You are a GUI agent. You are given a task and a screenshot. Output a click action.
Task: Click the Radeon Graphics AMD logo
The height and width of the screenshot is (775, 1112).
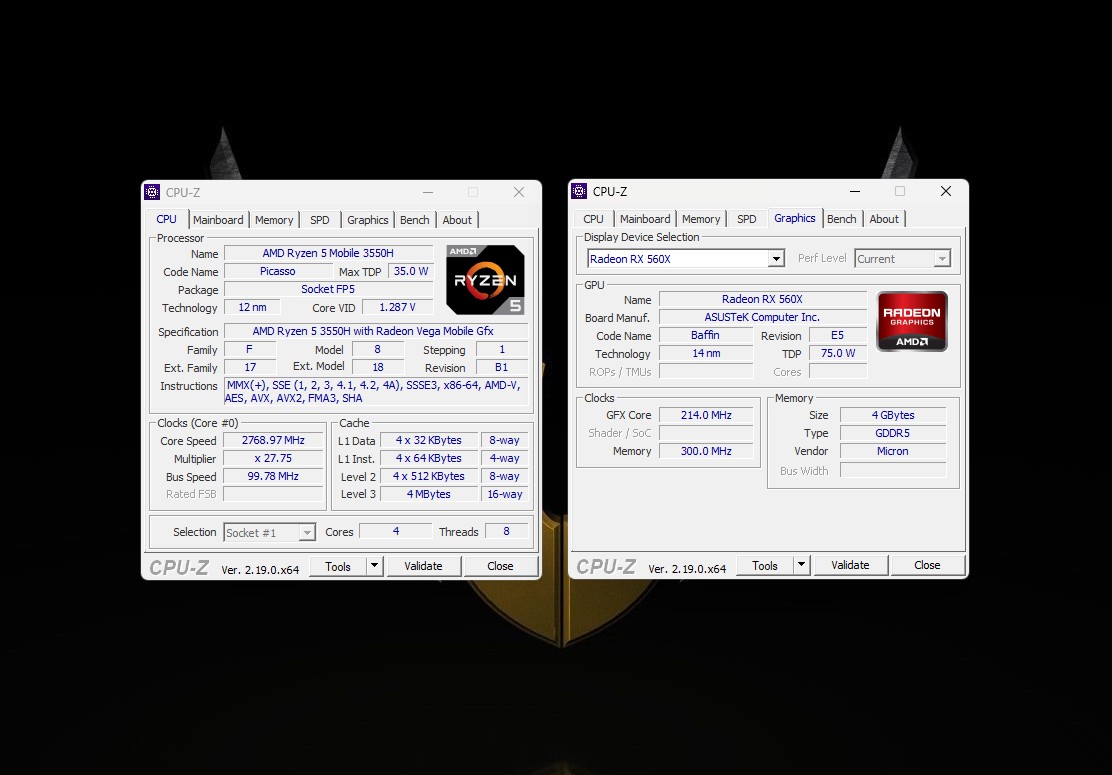tap(912, 321)
